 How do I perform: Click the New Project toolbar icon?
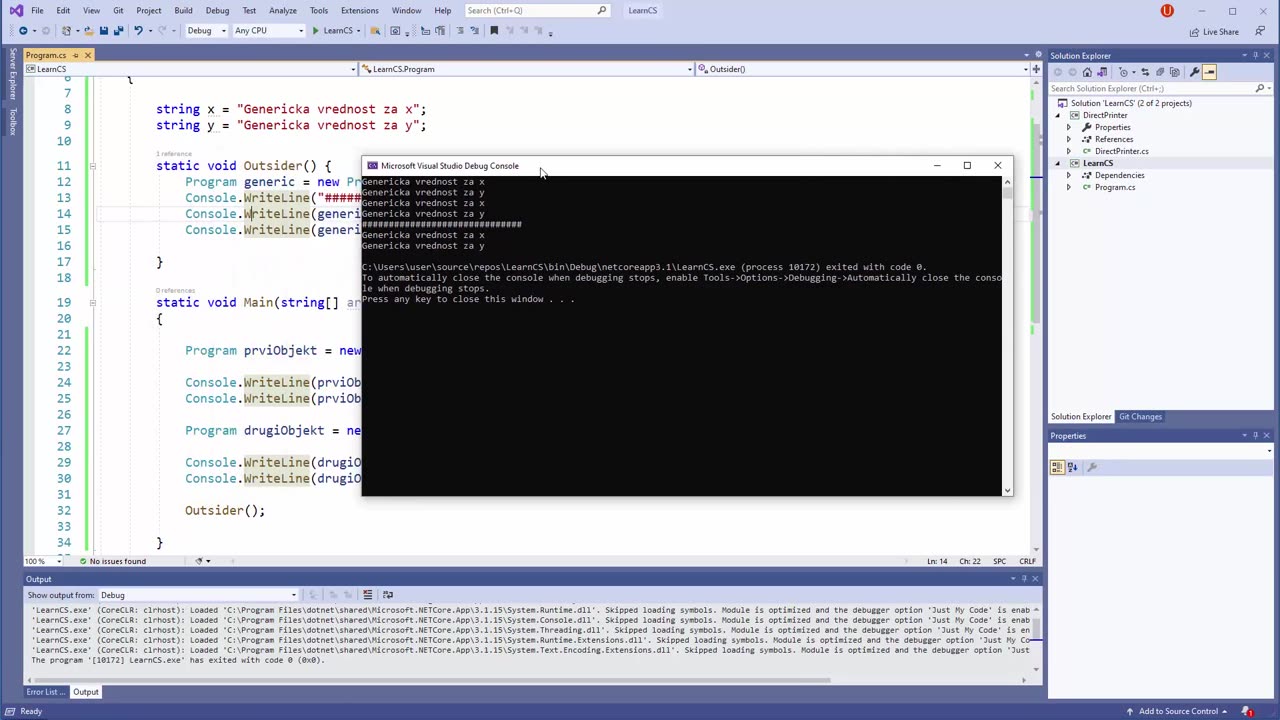[x=66, y=30]
